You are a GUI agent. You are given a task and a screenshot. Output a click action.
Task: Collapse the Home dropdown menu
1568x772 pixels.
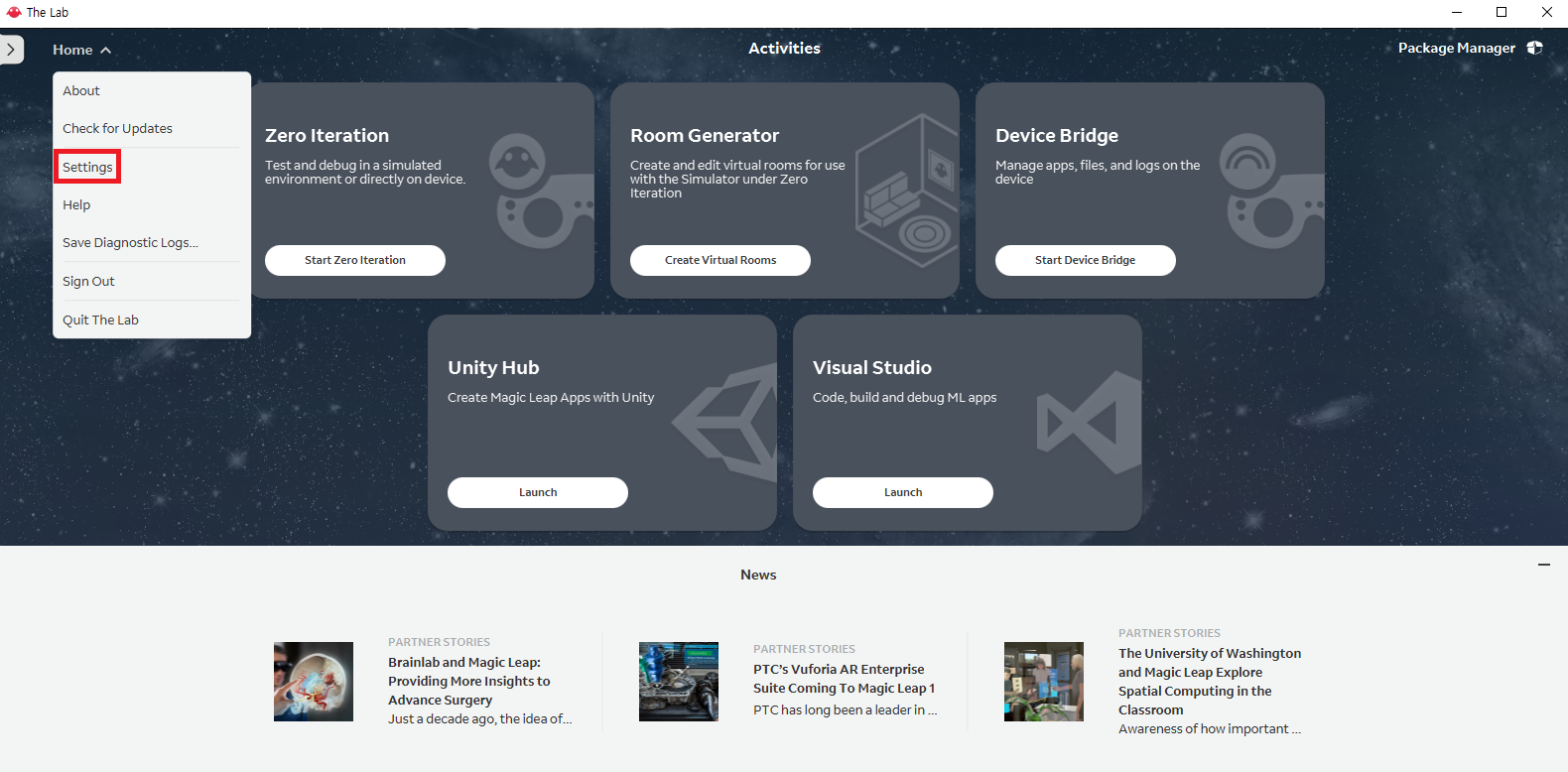(82, 50)
